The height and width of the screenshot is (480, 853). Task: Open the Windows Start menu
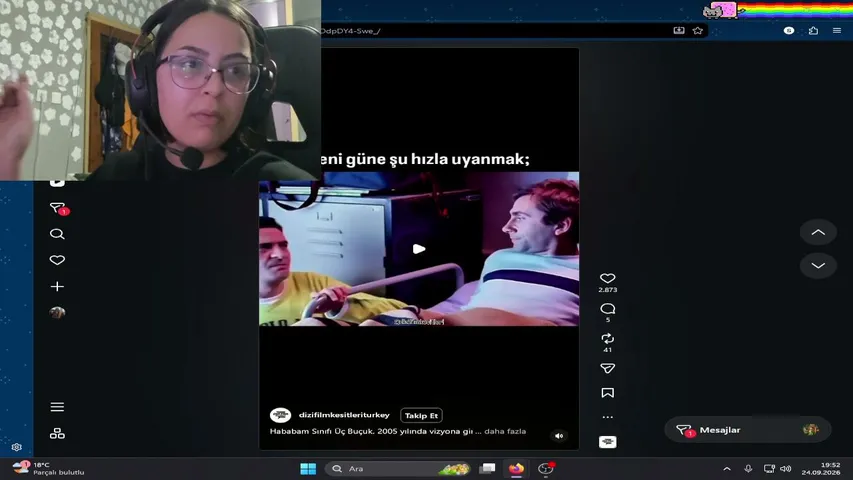tap(308, 469)
